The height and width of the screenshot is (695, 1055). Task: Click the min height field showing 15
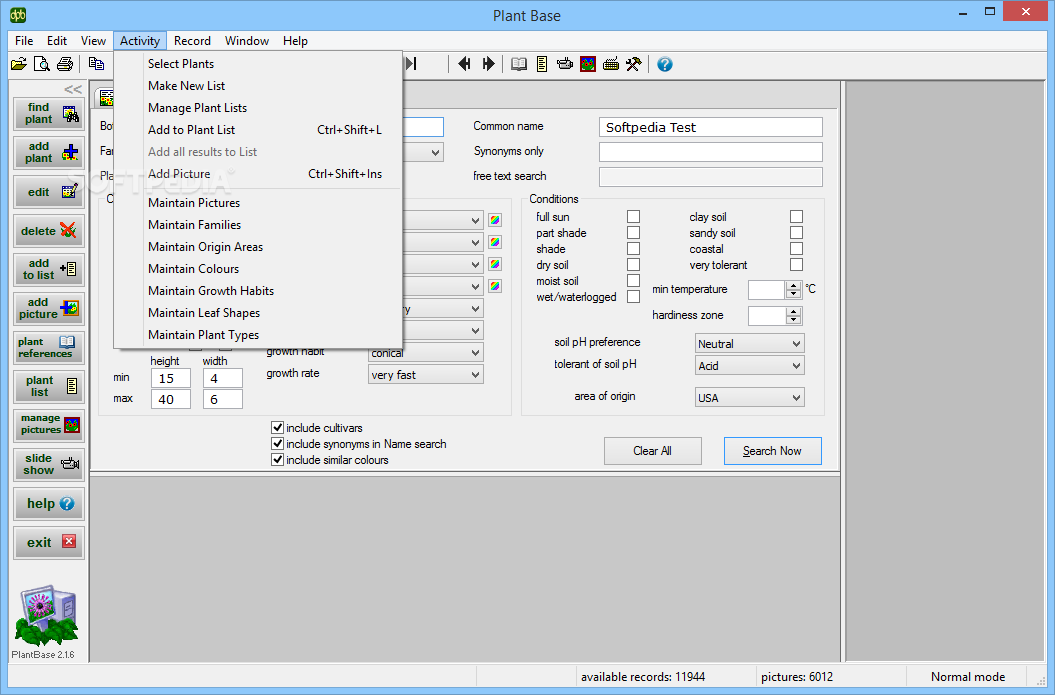click(x=170, y=379)
